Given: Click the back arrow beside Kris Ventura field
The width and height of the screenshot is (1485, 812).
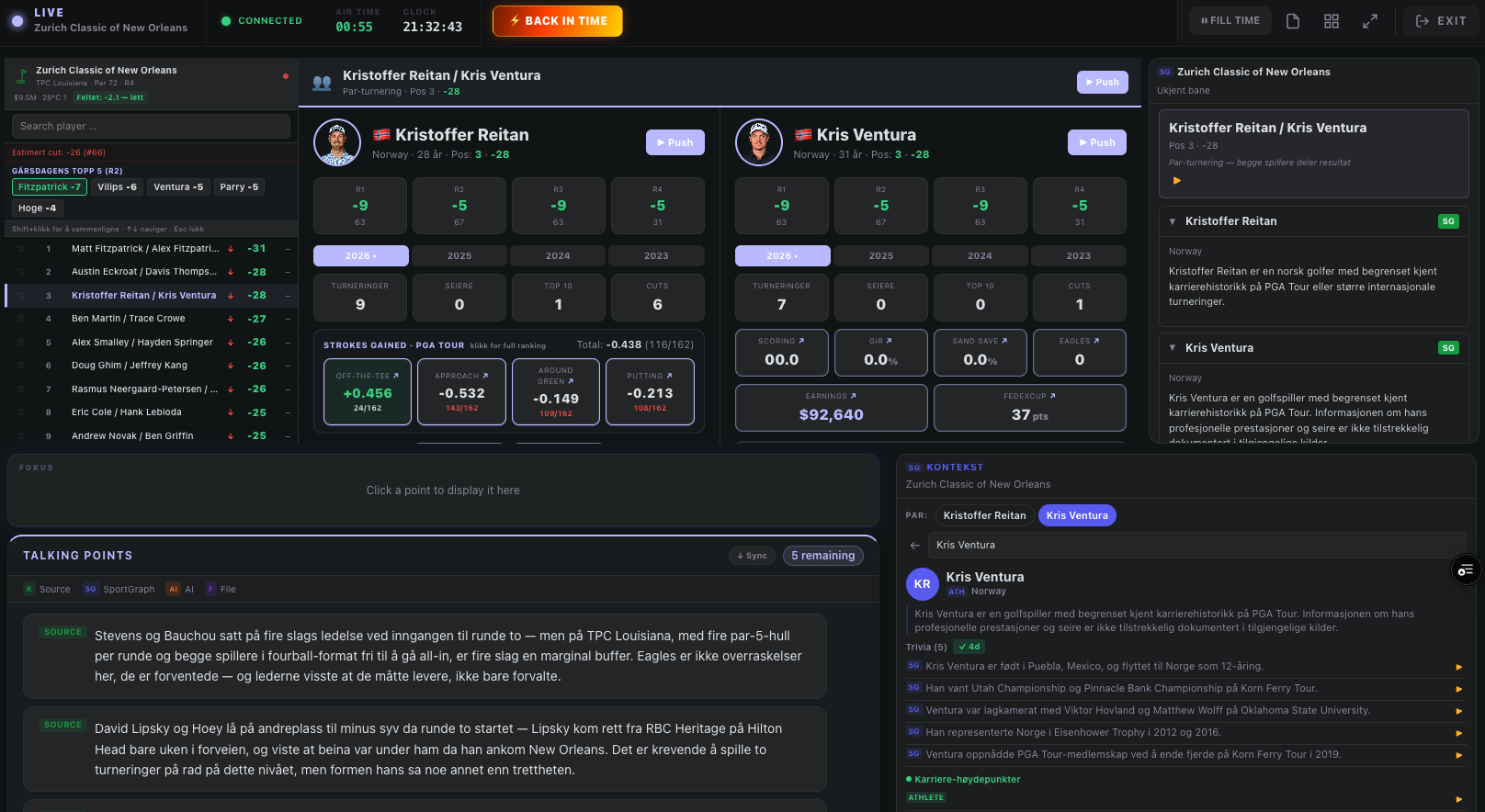Looking at the screenshot, I should coord(914,546).
